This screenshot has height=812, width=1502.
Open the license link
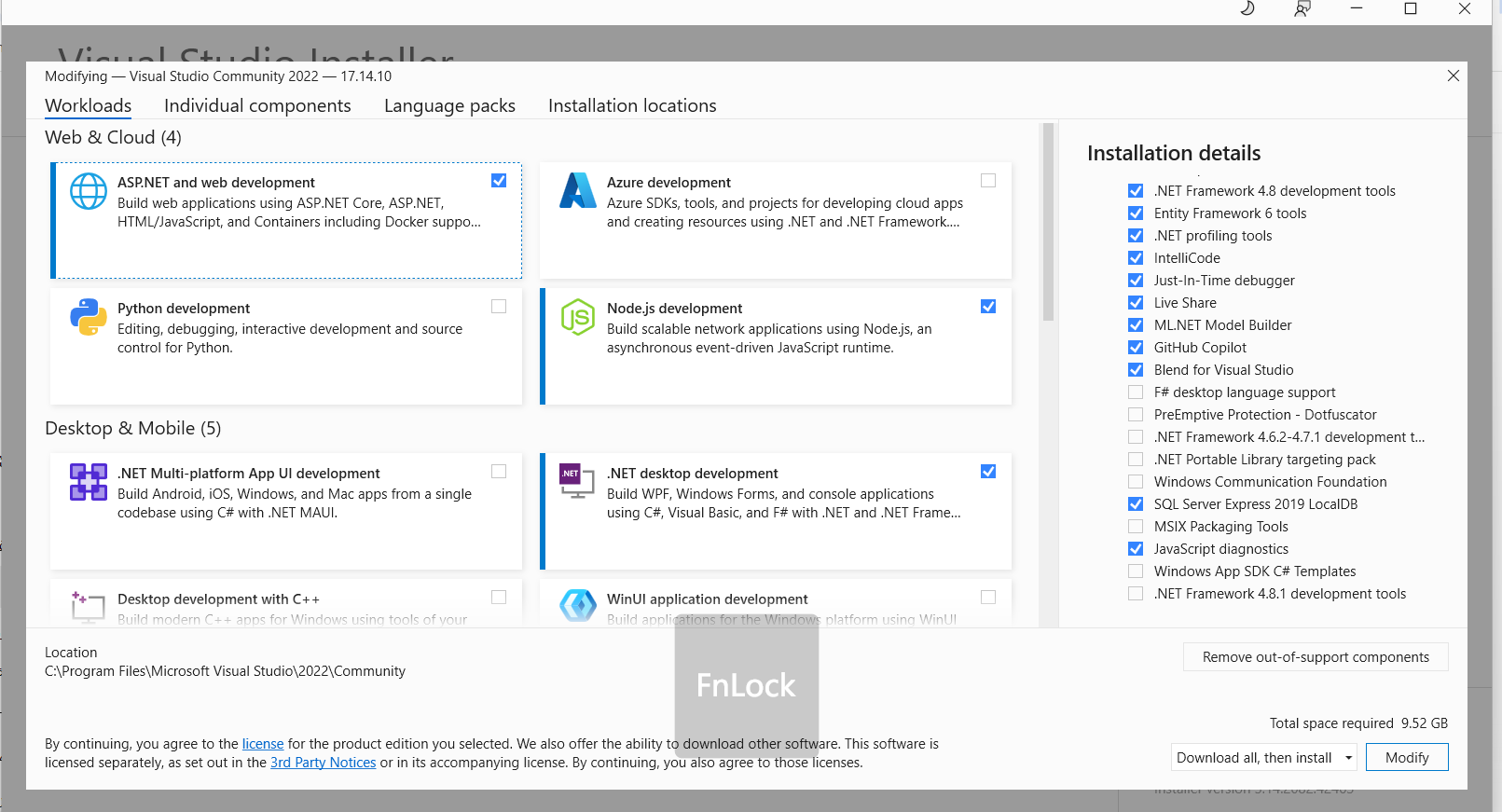point(263,744)
